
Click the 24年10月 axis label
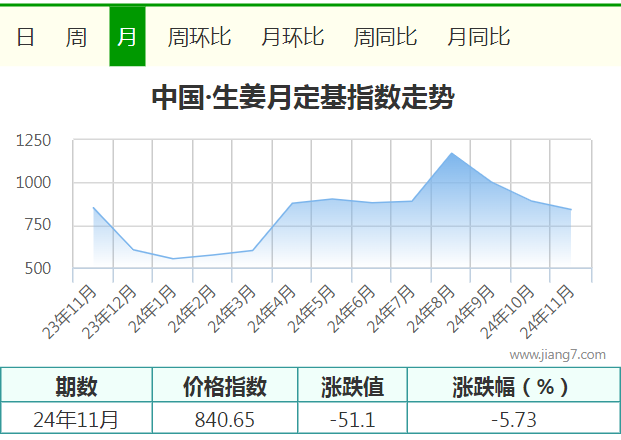click(x=508, y=312)
